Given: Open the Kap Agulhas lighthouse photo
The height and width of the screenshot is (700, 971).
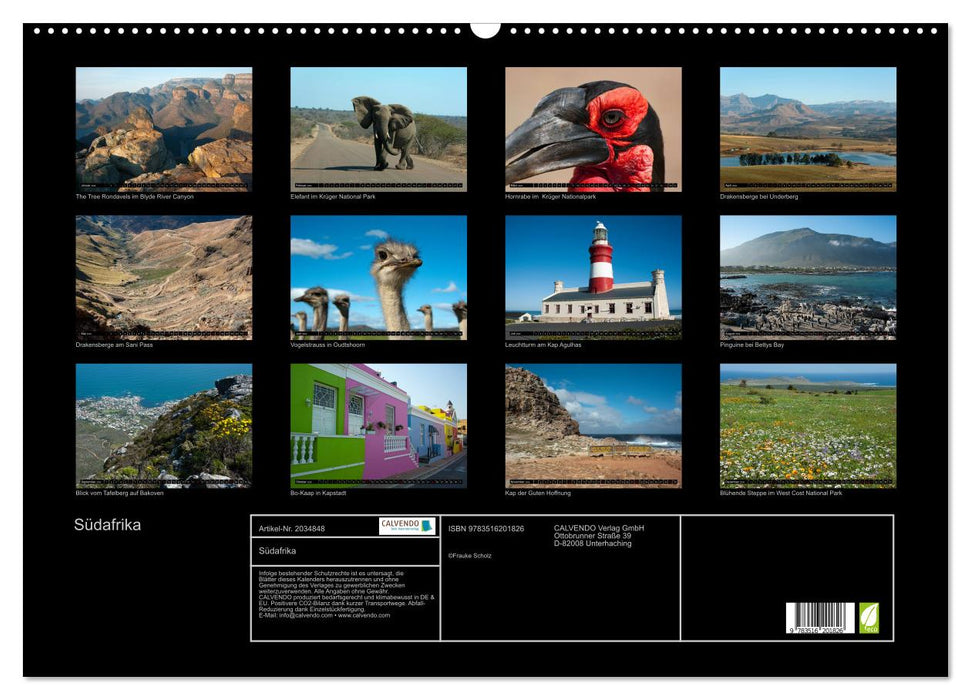Looking at the screenshot, I should coord(593,277).
